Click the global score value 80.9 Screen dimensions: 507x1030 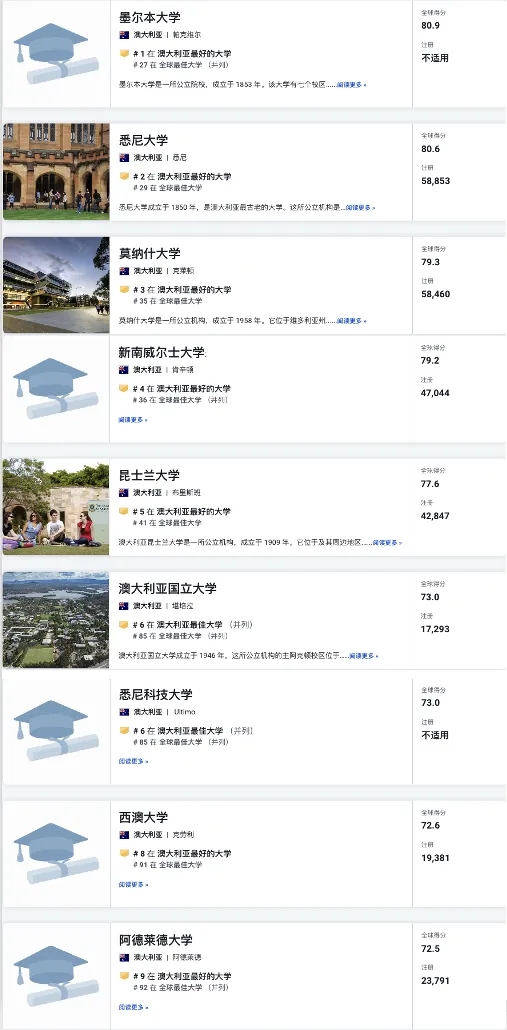pyautogui.click(x=431, y=26)
